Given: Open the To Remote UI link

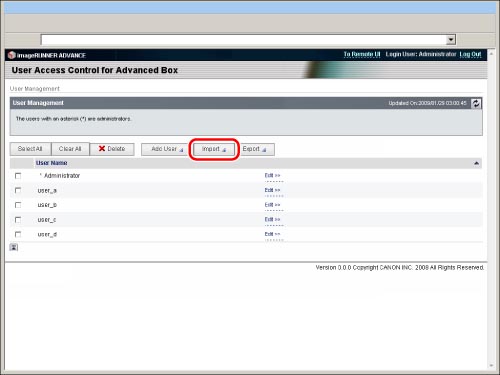Looking at the screenshot, I should 362,54.
